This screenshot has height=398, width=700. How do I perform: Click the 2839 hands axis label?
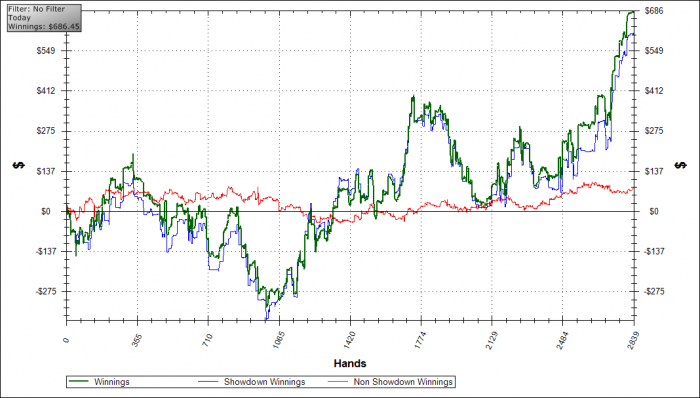click(632, 340)
